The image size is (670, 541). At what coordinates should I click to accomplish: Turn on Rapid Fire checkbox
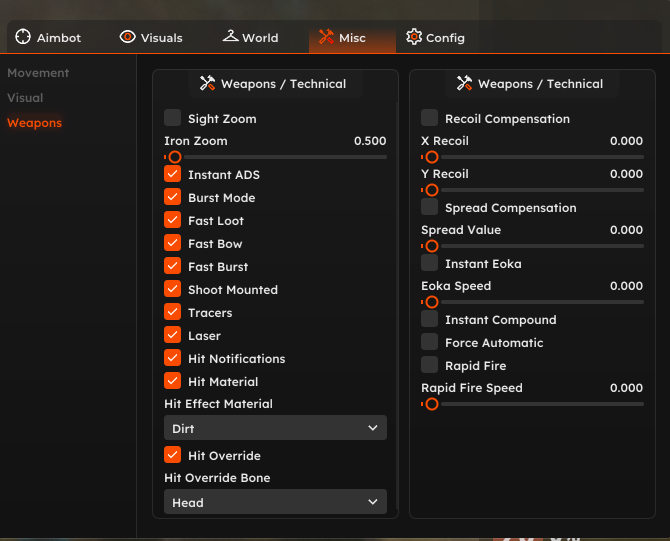(x=429, y=365)
